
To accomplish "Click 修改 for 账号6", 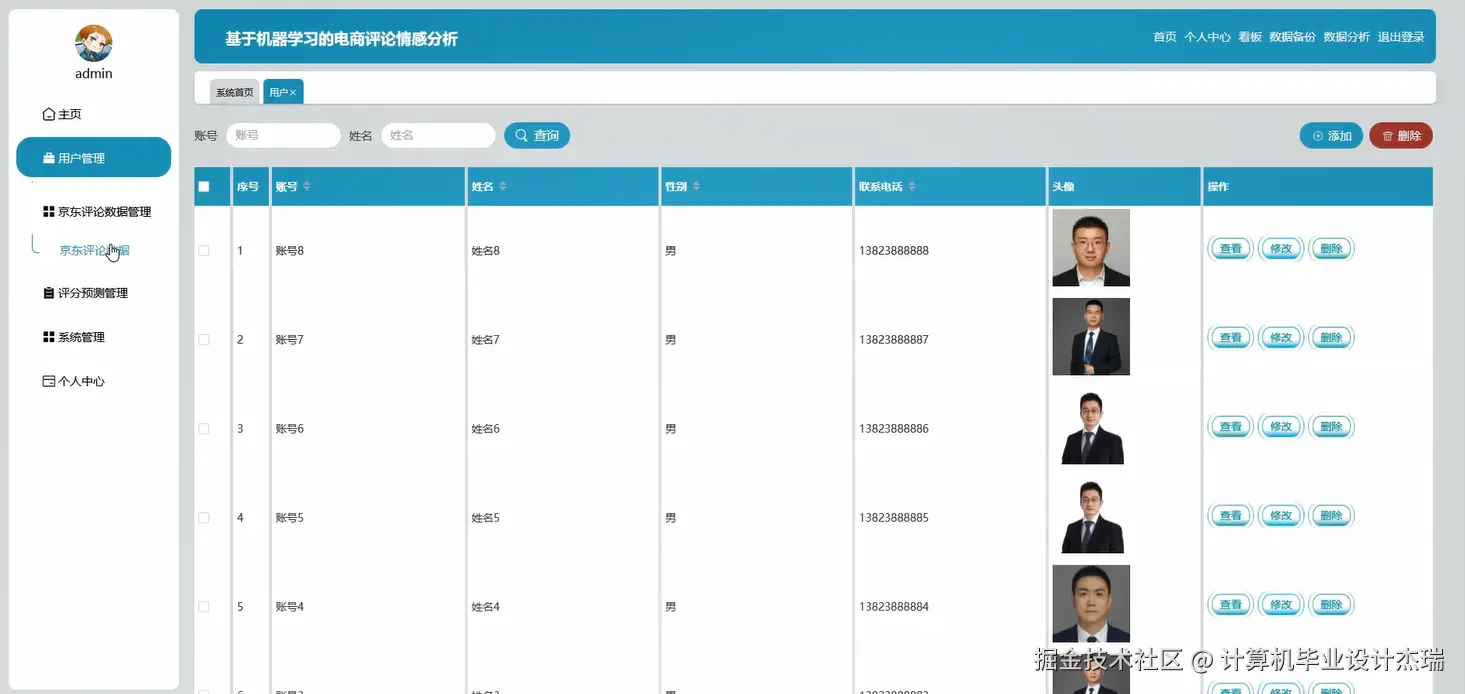I will (x=1281, y=427).
